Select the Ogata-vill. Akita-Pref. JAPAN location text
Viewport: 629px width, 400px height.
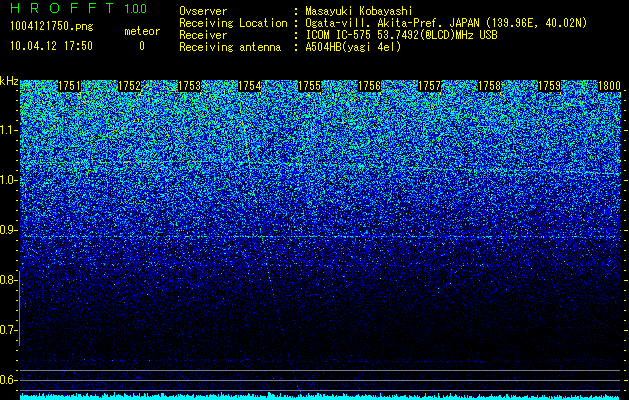(446, 23)
